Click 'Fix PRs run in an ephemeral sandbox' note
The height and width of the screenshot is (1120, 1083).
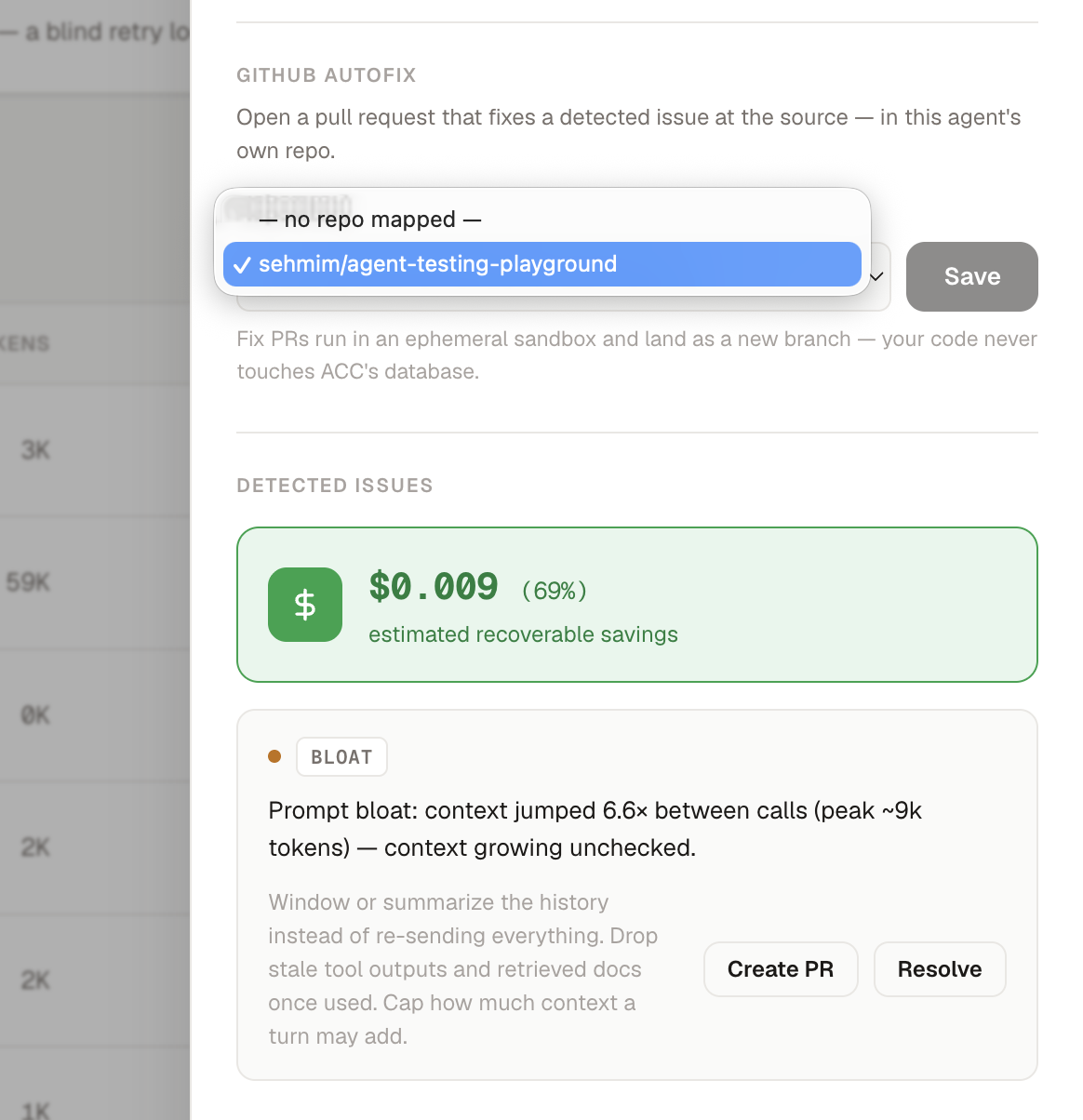(x=636, y=355)
